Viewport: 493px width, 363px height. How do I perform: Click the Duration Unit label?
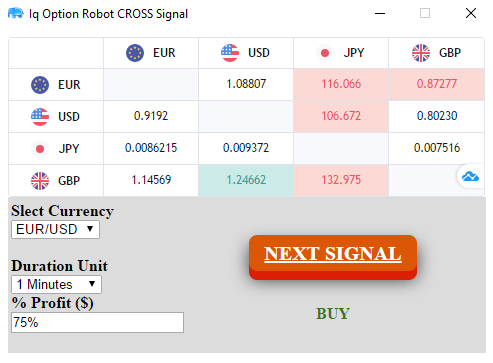click(x=59, y=266)
